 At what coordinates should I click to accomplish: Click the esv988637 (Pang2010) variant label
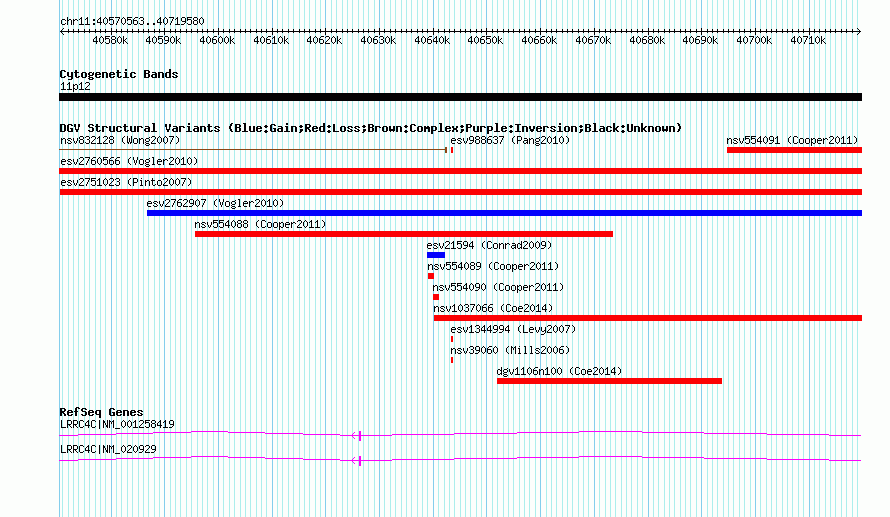510,140
